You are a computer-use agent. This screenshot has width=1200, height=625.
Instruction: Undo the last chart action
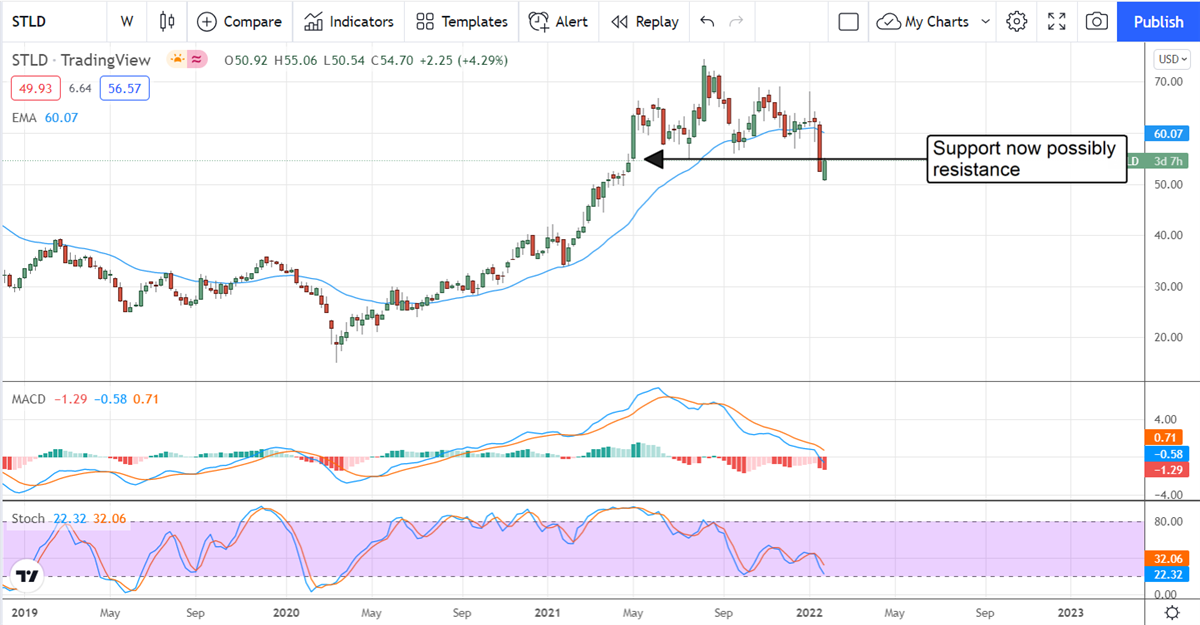pos(707,21)
